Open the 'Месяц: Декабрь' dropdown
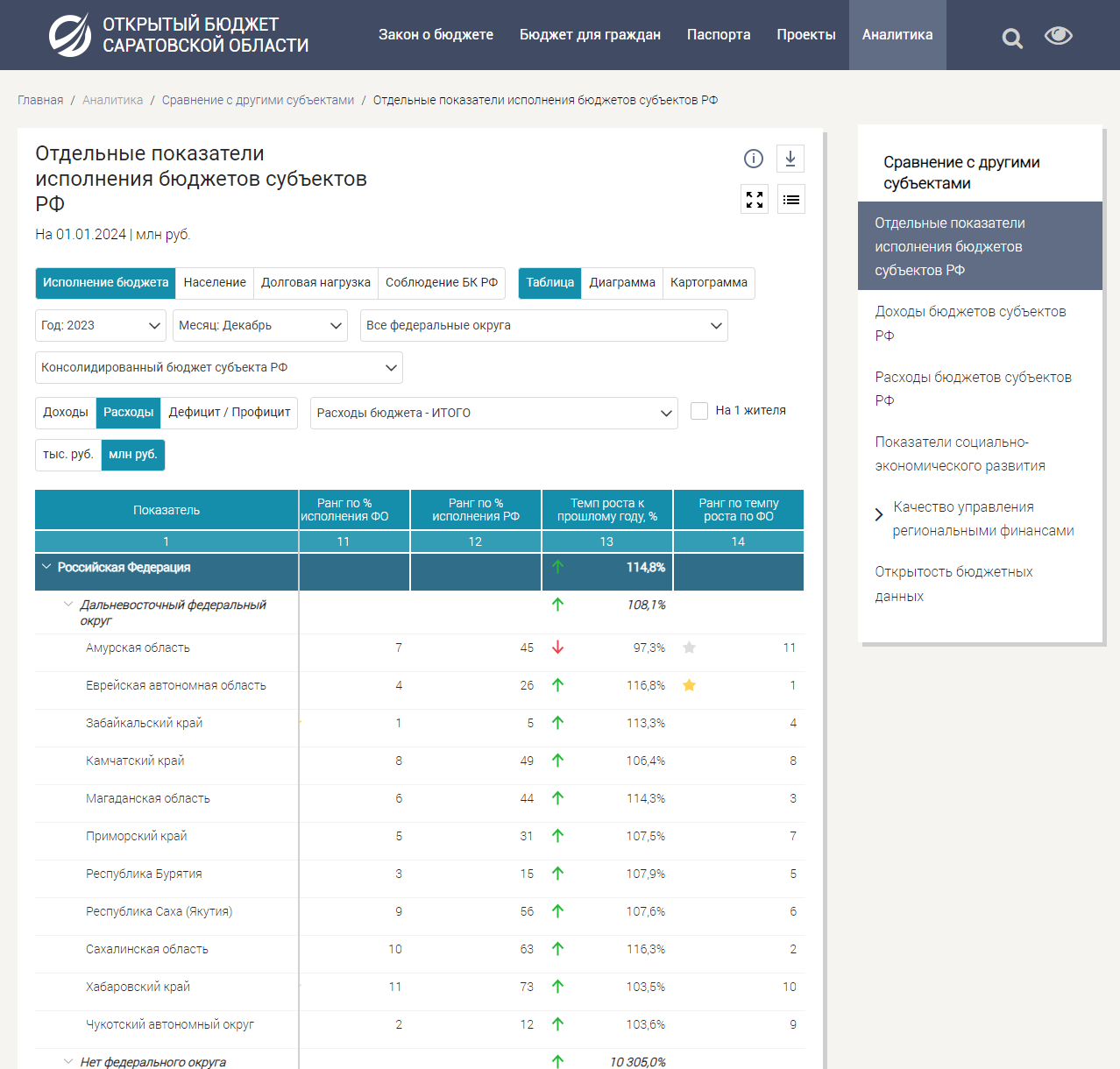 pyautogui.click(x=259, y=326)
